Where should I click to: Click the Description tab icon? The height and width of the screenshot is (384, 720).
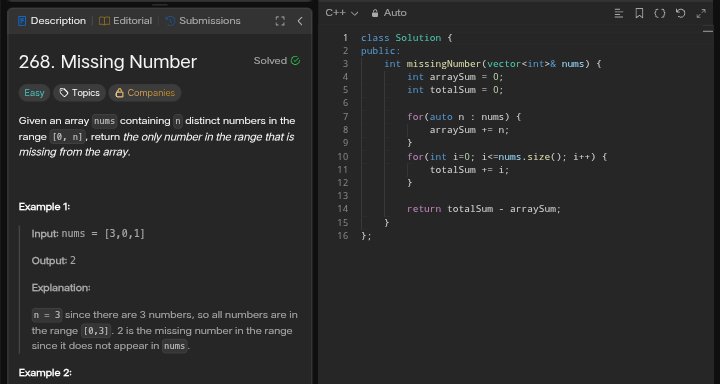tap(22, 21)
